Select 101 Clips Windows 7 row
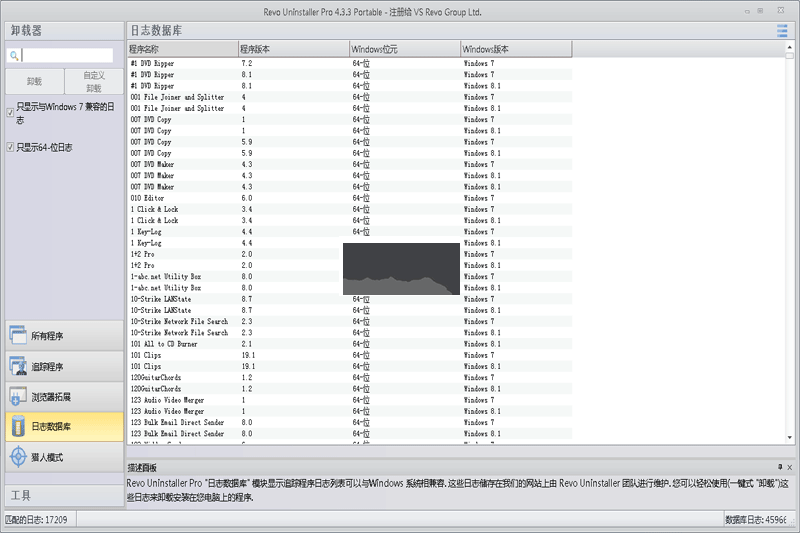The height and width of the screenshot is (533, 800). pos(350,355)
